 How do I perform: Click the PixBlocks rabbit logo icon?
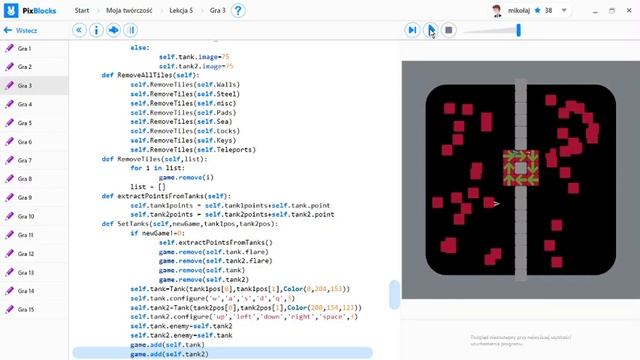coord(11,11)
